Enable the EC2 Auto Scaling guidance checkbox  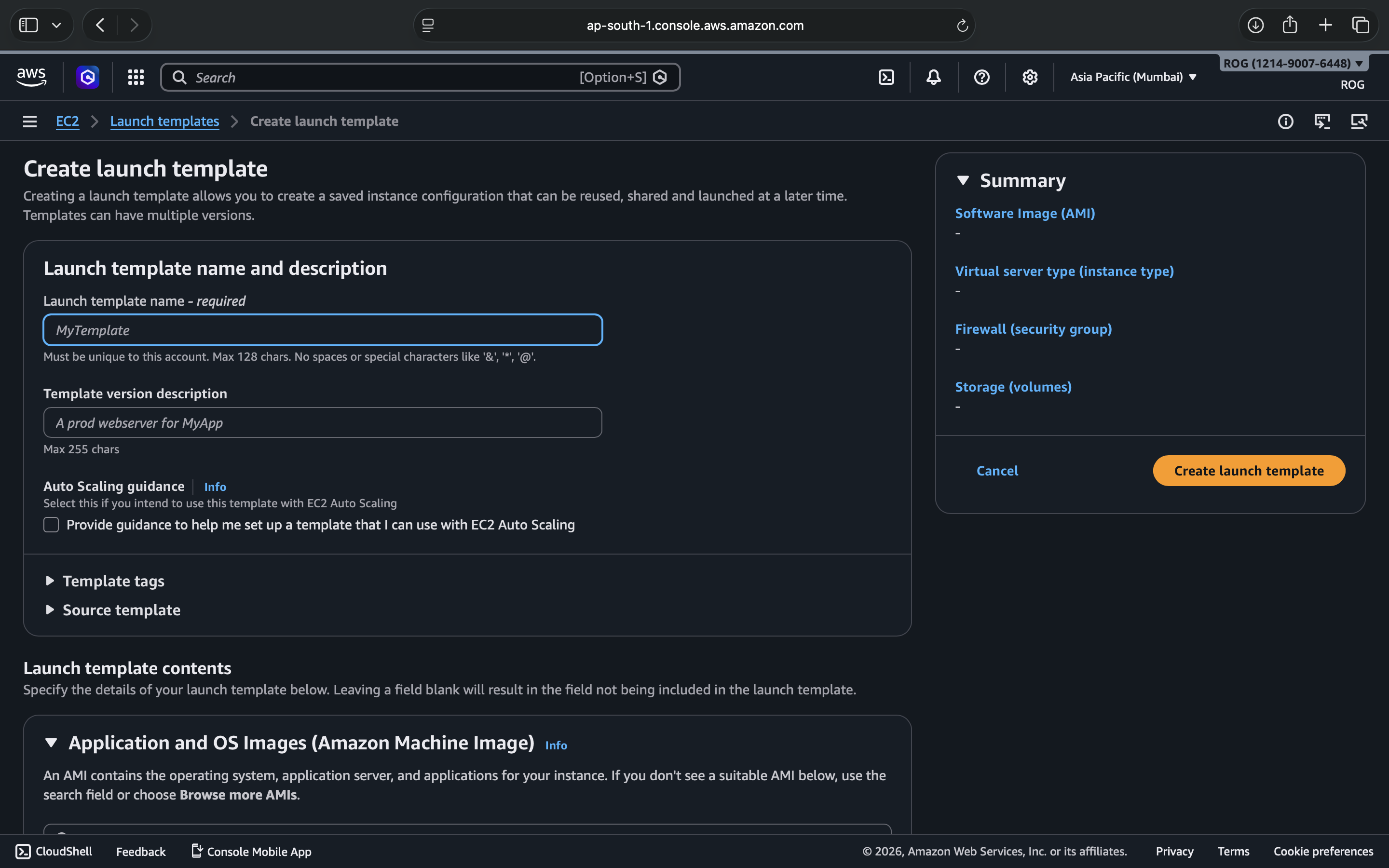51,525
